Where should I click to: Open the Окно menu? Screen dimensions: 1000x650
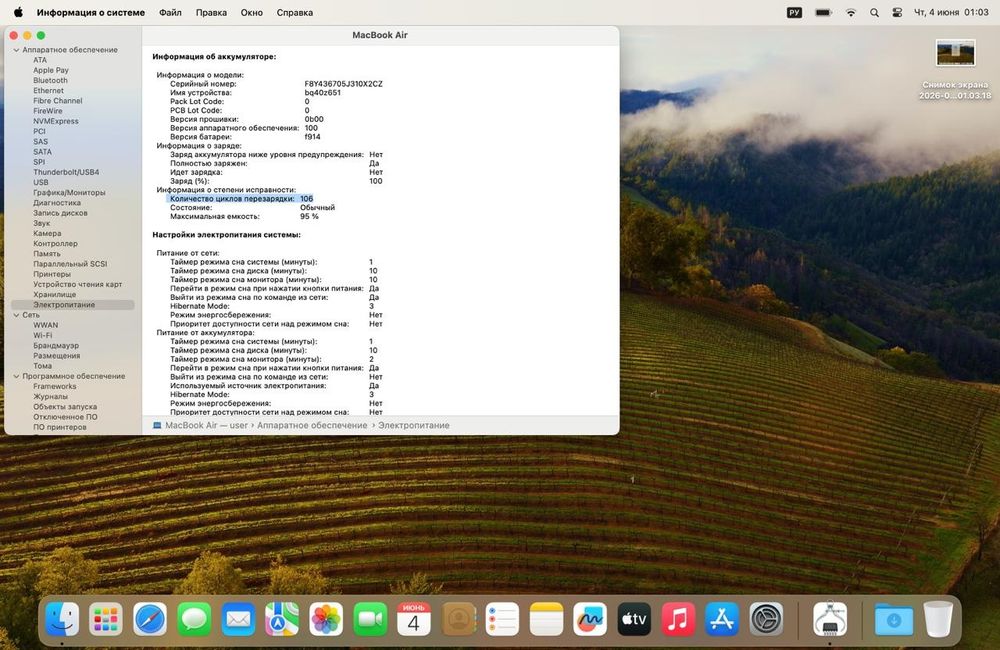[252, 12]
